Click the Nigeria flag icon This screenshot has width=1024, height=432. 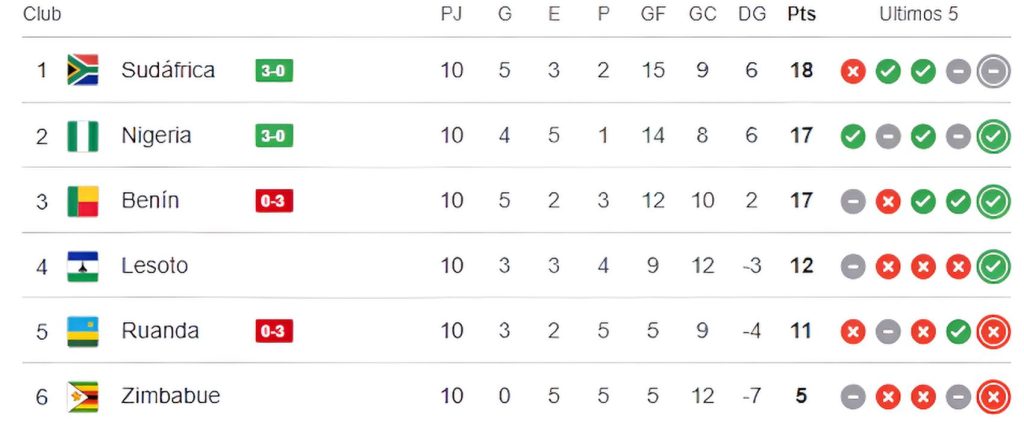click(82, 136)
